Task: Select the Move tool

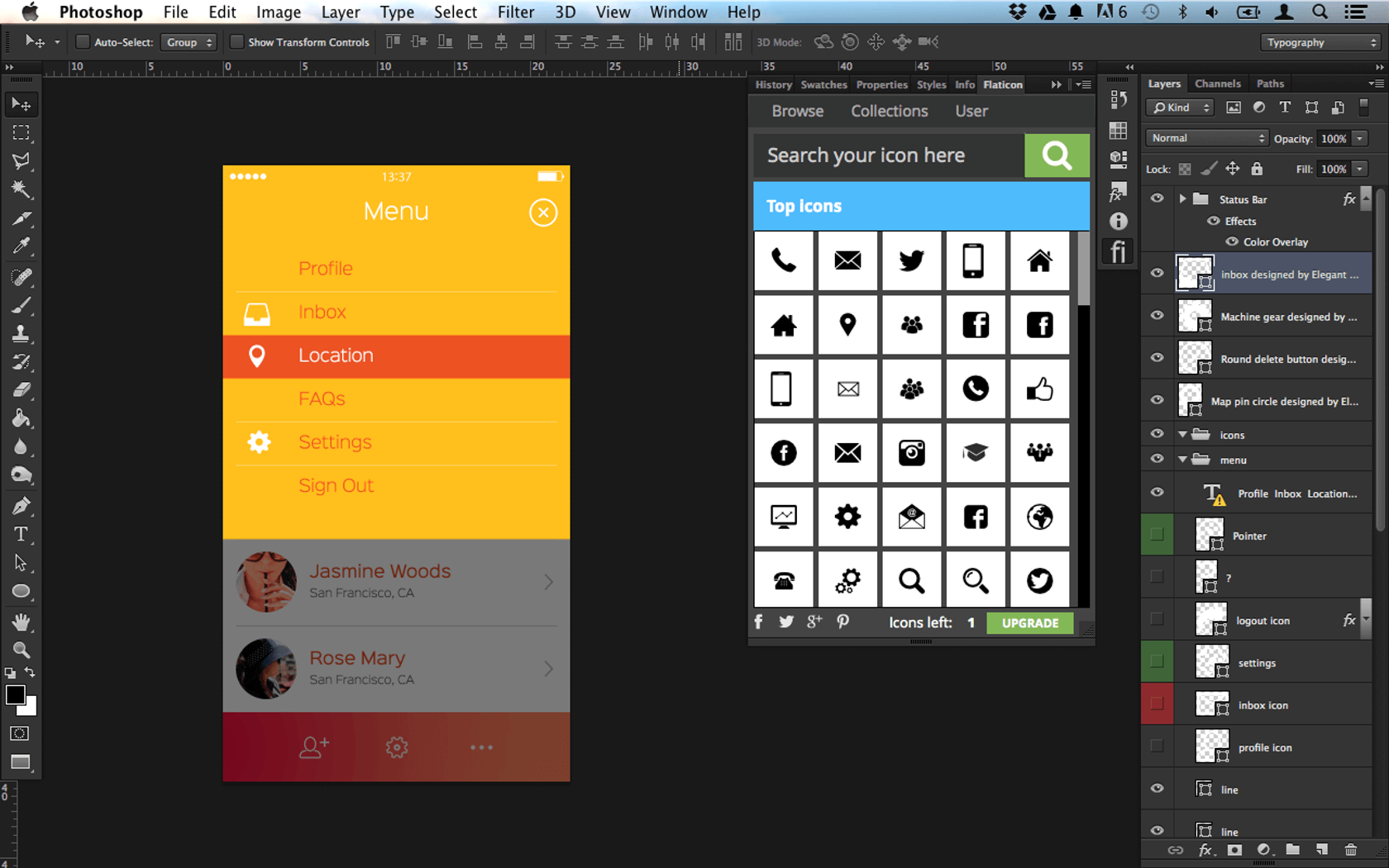Action: pos(21,104)
